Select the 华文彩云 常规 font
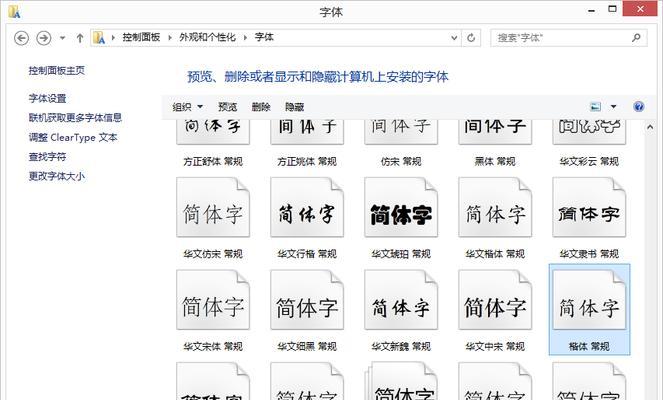Viewport: 663px width, 400px height. pos(589,144)
